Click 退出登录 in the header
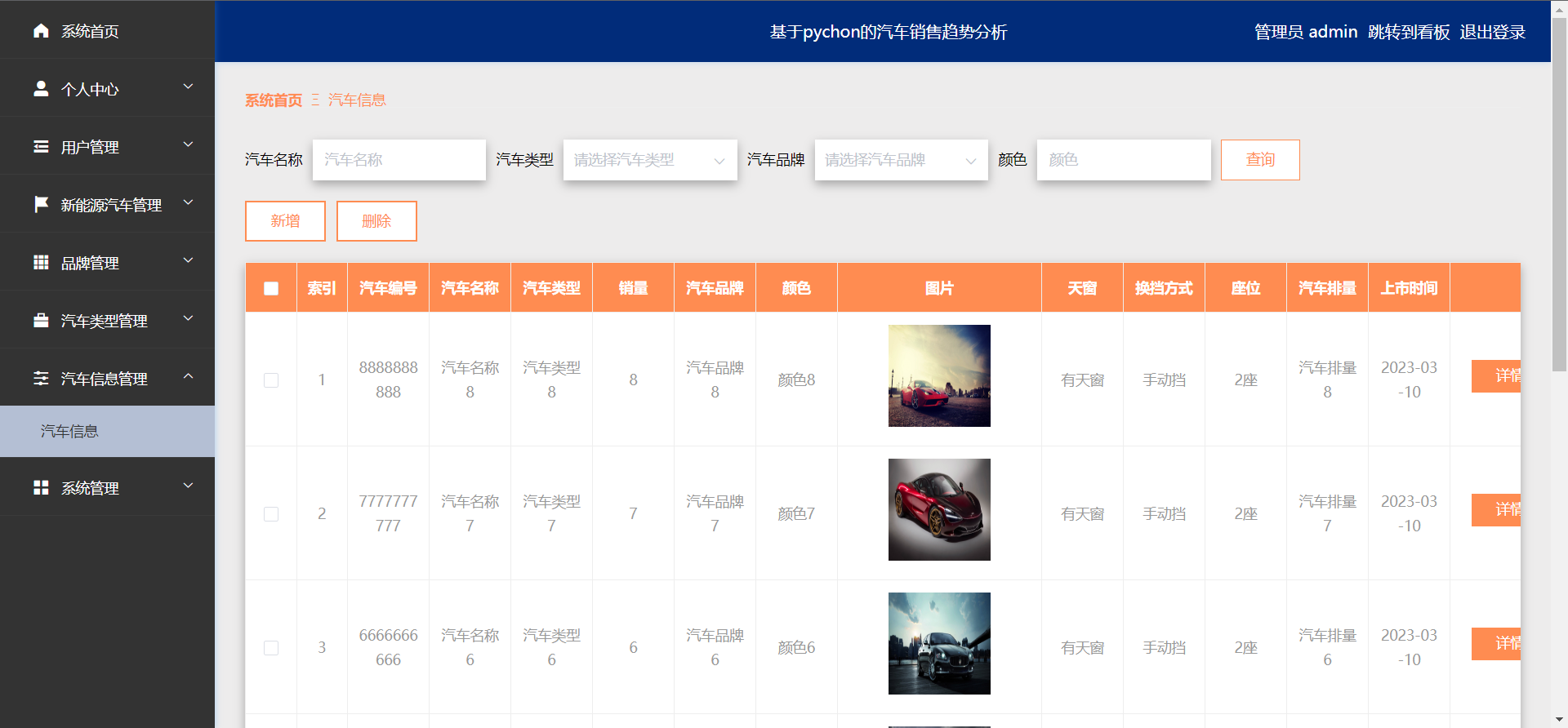The height and width of the screenshot is (728, 1568). (x=1493, y=32)
